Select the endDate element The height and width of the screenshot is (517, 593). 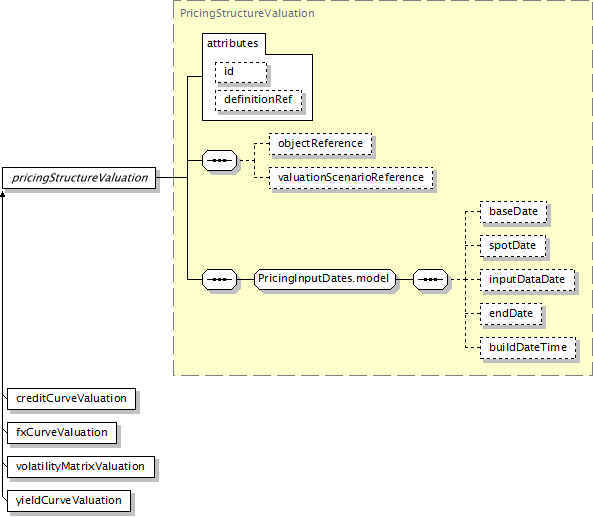pos(511,314)
